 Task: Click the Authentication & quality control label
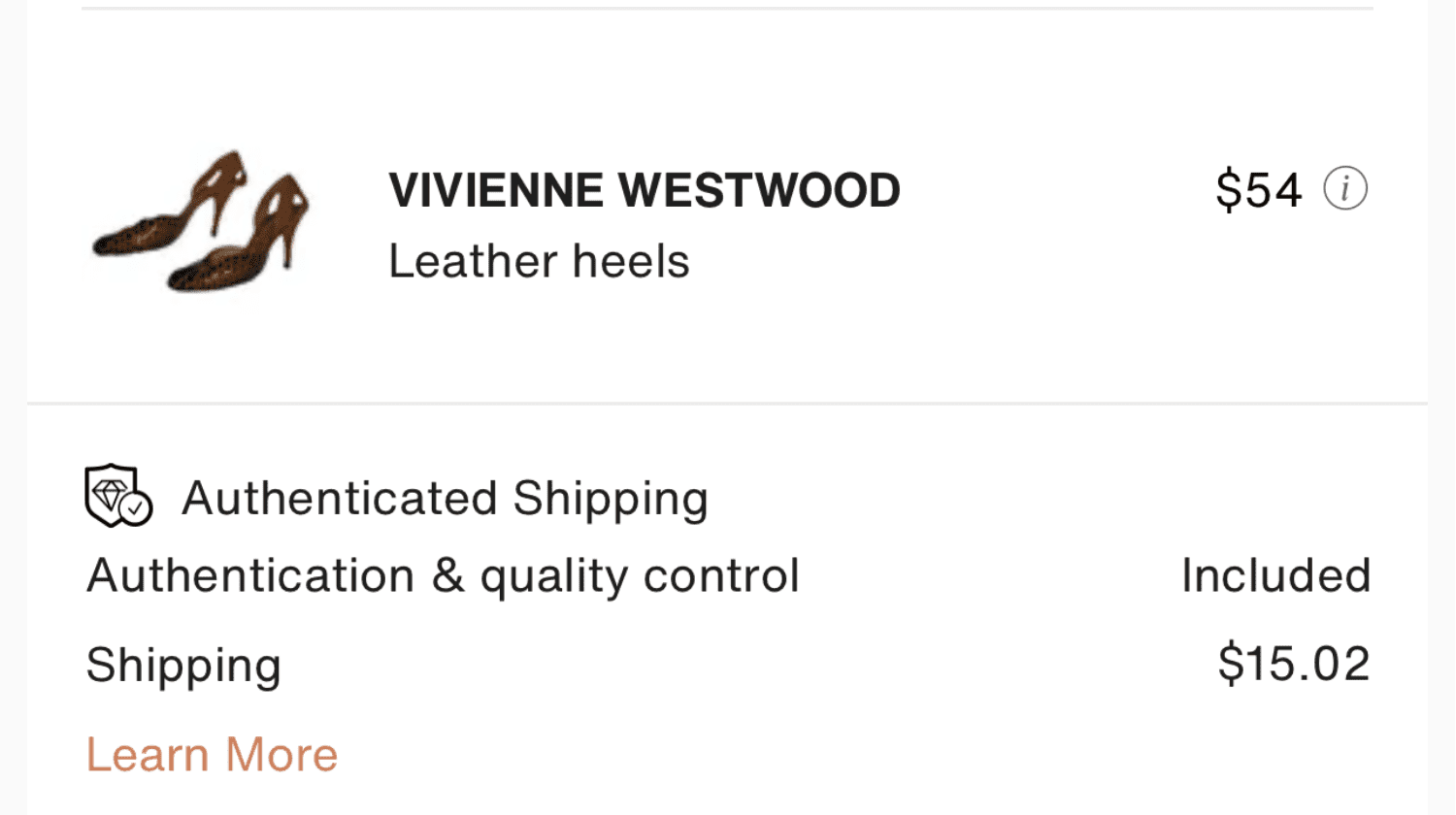443,575
